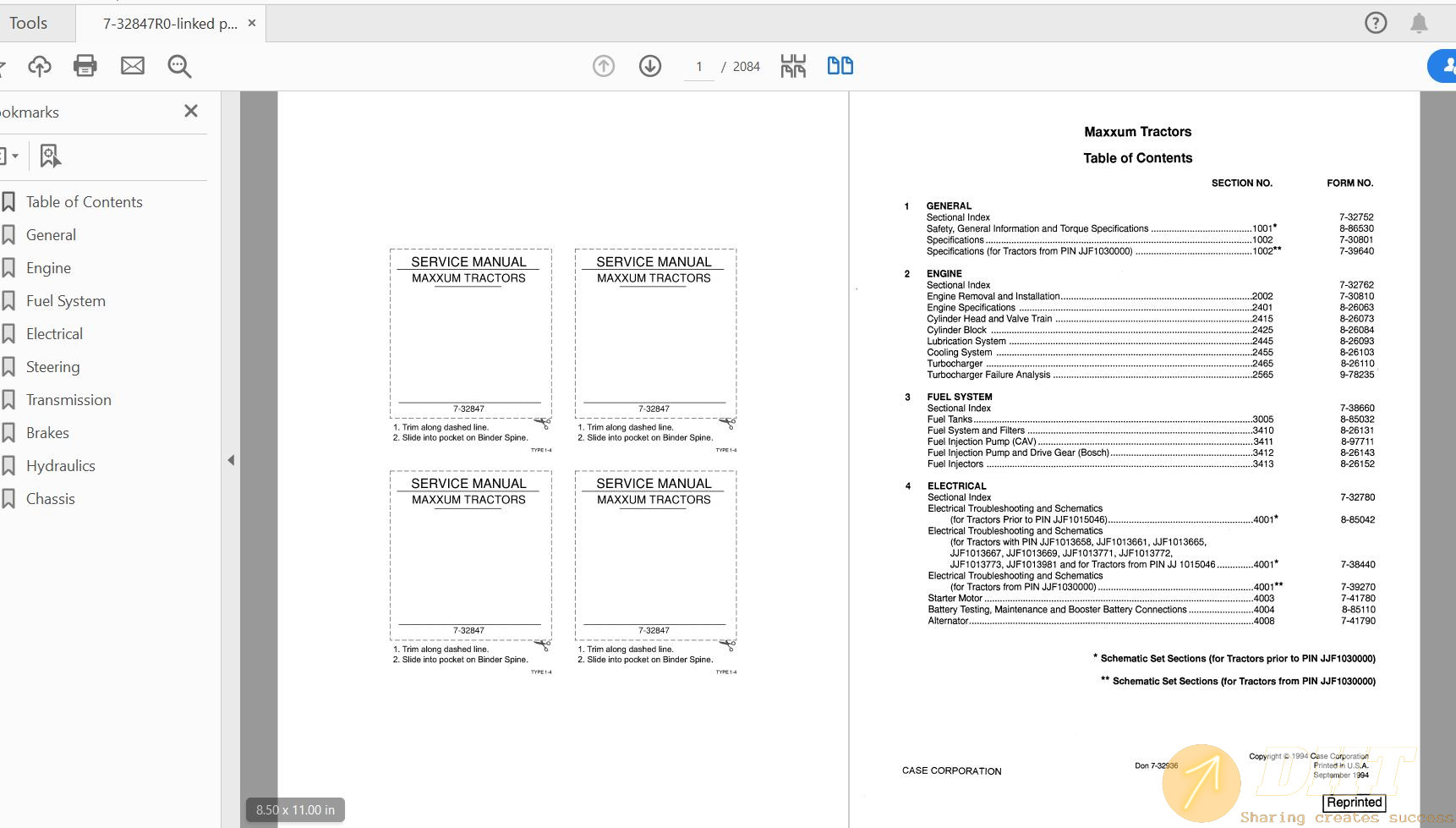Click the find current bookmark icon
Viewport: 1456px width, 828px height.
[x=50, y=156]
